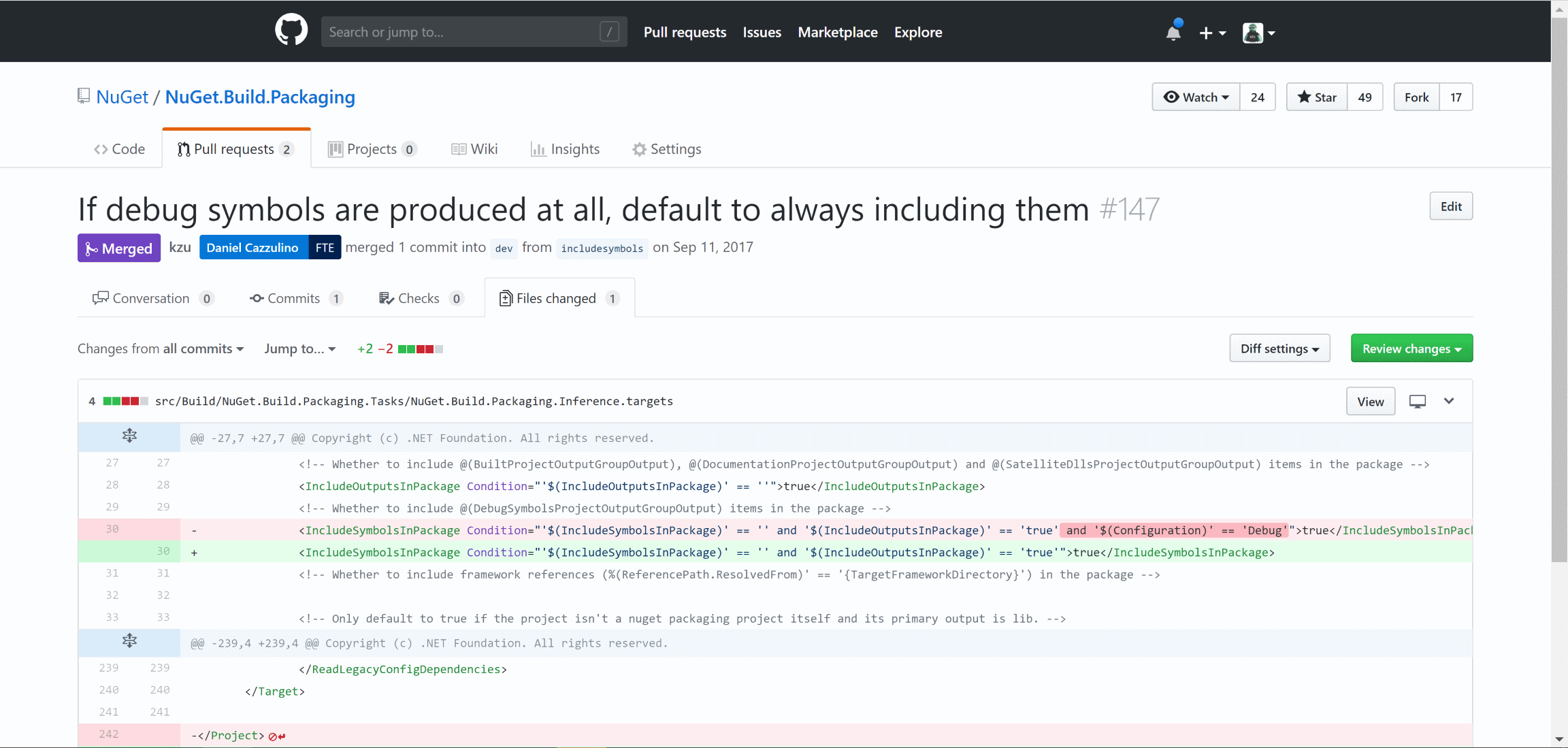
Task: Click the Merged status badge
Action: 119,248
